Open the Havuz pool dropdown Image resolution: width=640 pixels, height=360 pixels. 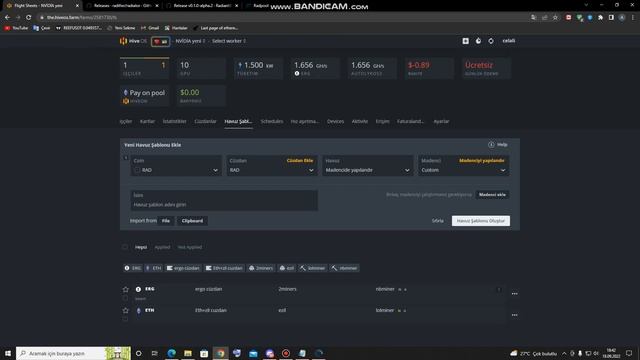(x=367, y=166)
